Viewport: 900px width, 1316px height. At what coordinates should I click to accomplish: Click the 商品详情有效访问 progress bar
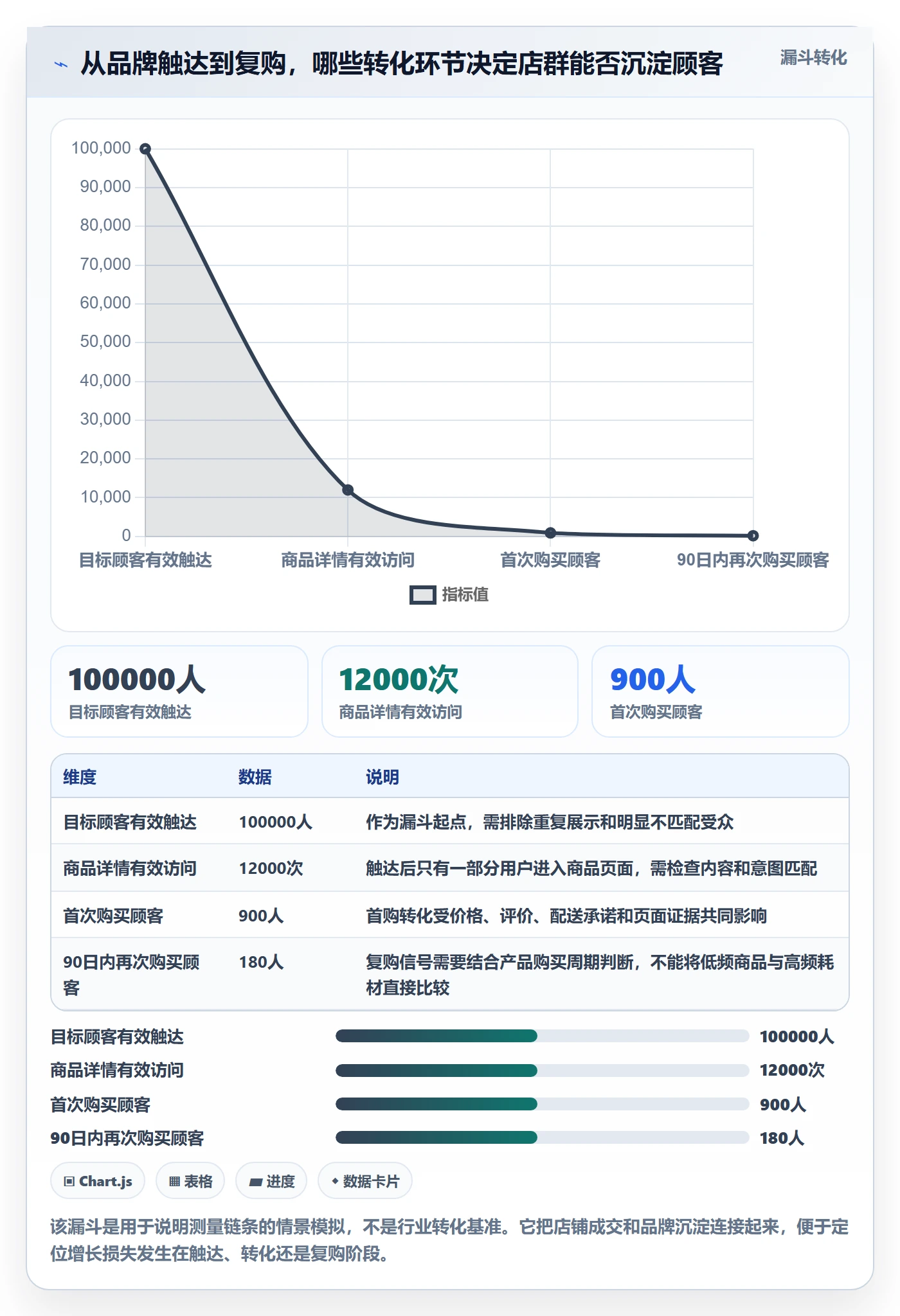(x=542, y=1070)
